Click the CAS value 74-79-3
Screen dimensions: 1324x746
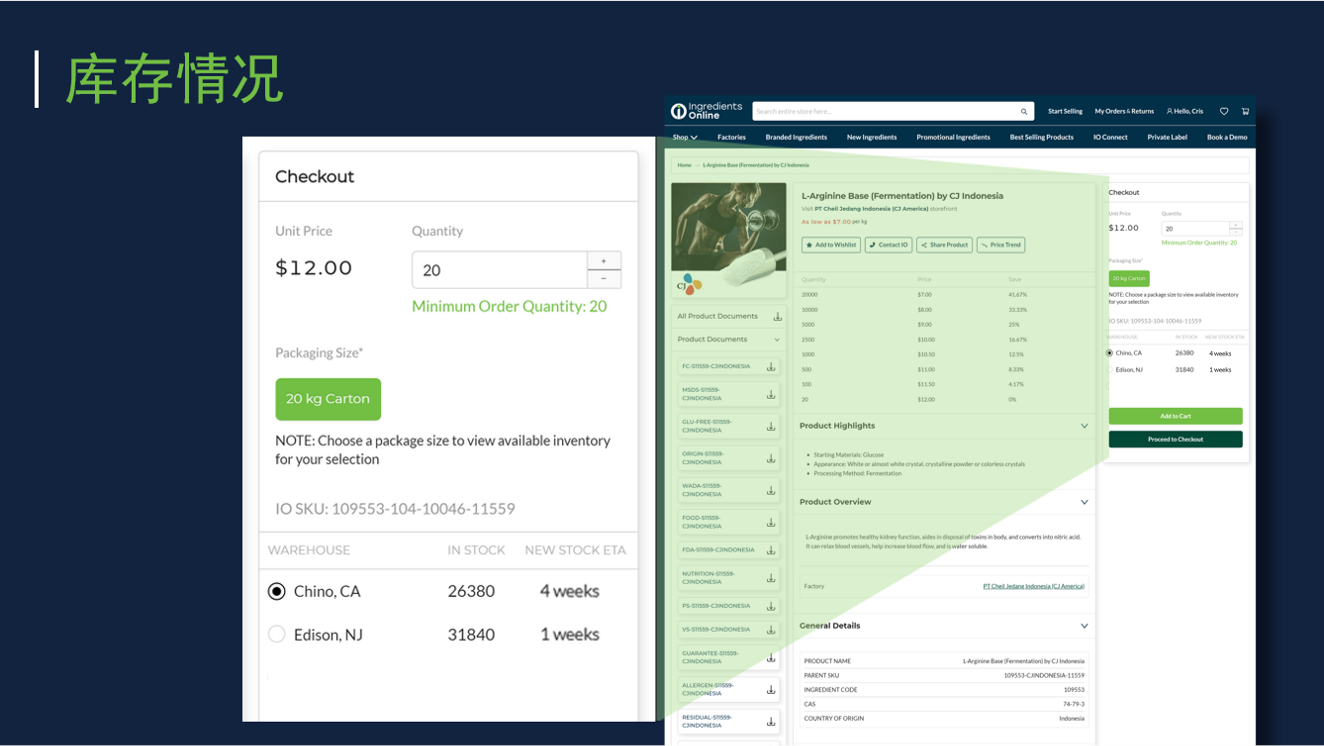coord(1074,704)
